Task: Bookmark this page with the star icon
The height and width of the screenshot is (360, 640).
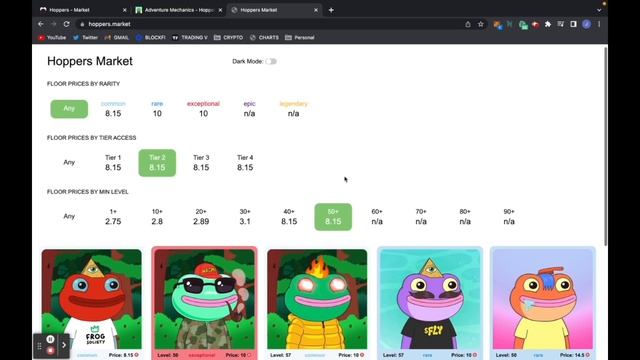Action: 480,24
